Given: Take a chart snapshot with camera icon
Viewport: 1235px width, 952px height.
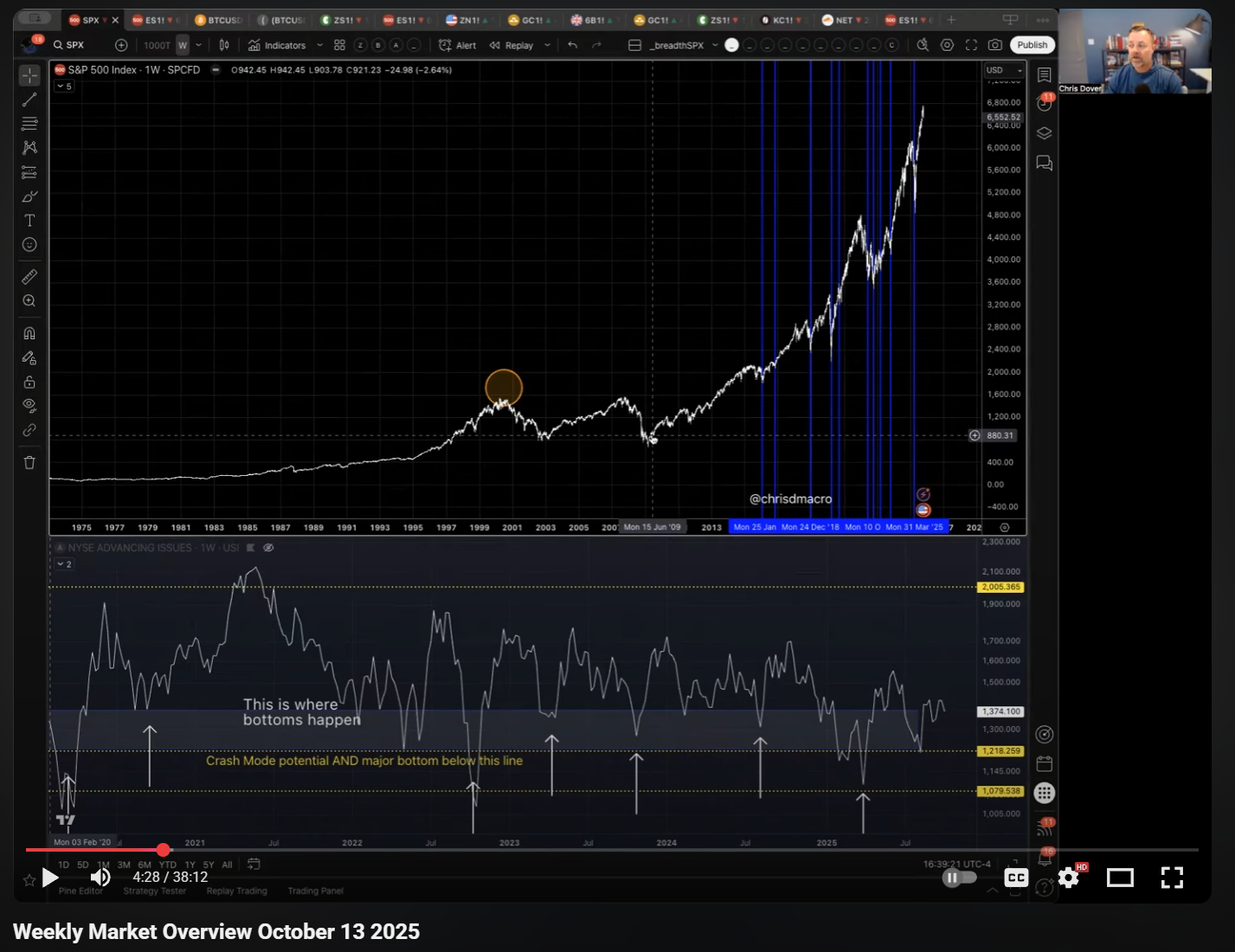Looking at the screenshot, I should (995, 45).
